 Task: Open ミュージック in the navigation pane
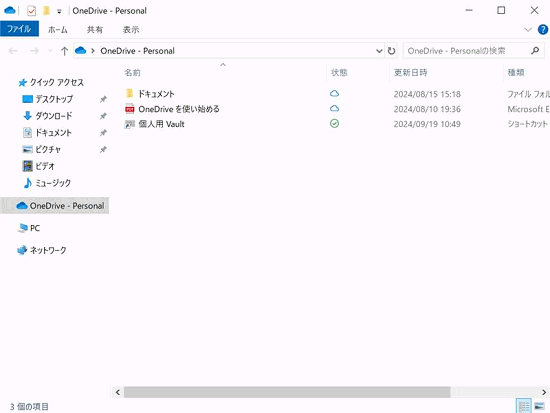53,183
